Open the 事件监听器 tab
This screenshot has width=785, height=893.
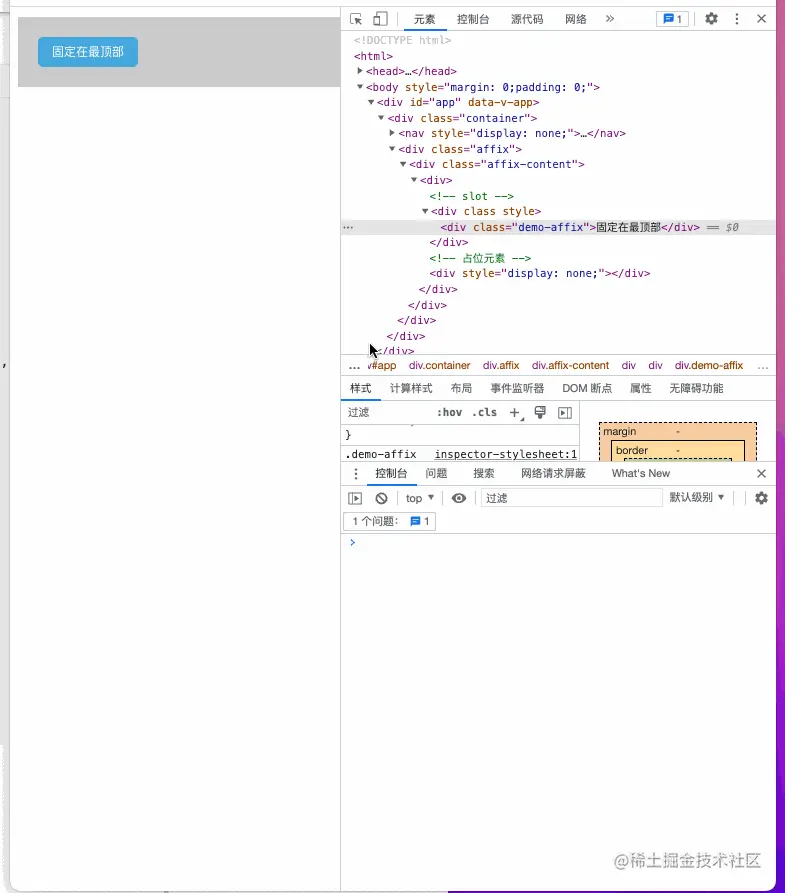coord(517,388)
